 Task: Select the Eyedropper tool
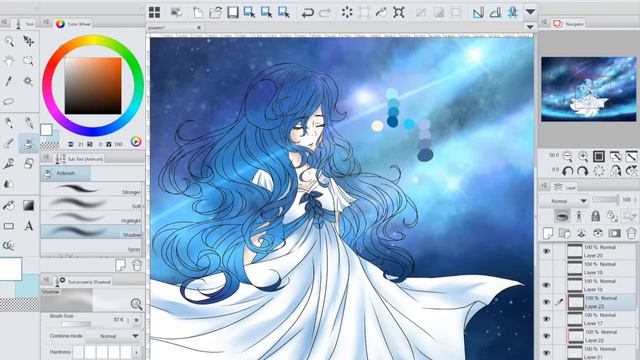[9, 81]
